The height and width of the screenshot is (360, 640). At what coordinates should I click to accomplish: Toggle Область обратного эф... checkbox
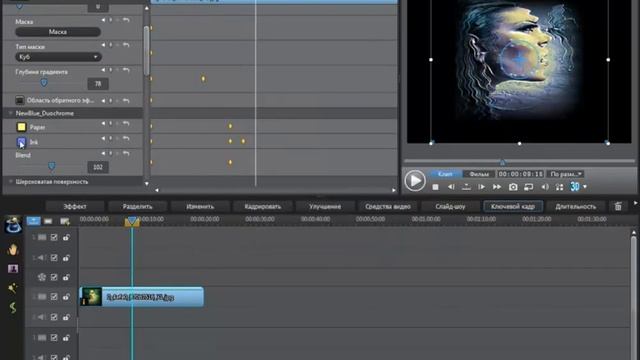tap(20, 100)
